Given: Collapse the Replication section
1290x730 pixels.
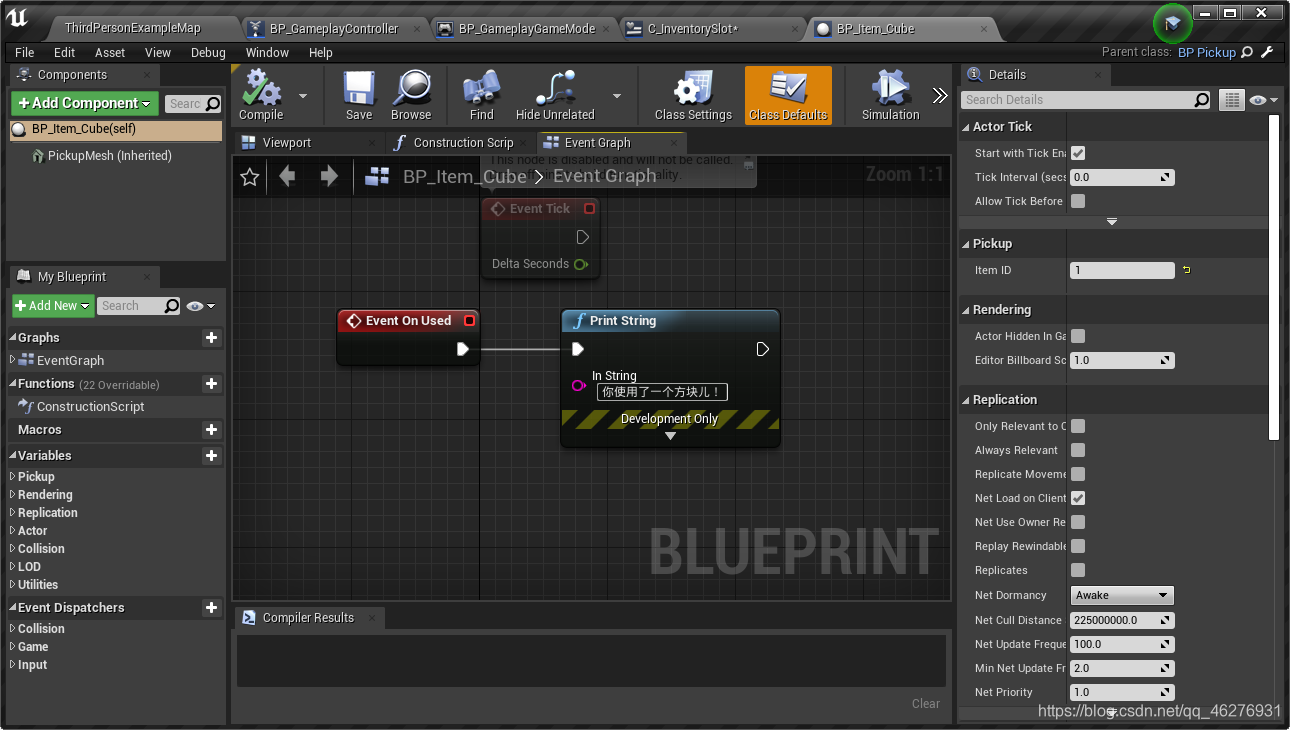Looking at the screenshot, I should 967,400.
